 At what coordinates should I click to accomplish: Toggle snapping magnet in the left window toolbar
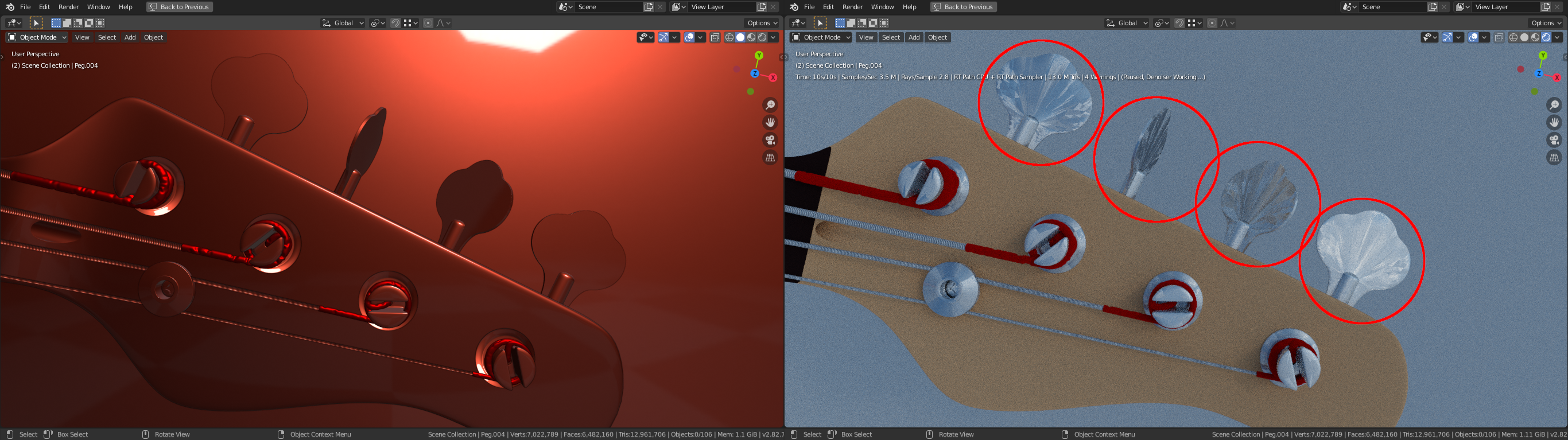[395, 23]
